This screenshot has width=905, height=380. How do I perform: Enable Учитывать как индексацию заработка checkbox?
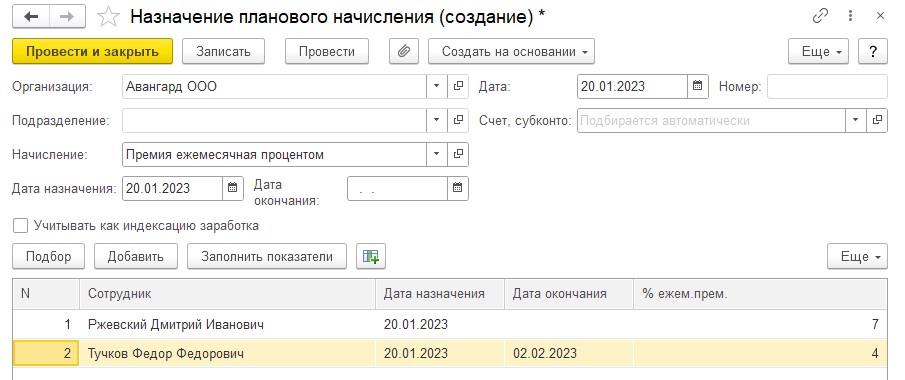tap(21, 225)
